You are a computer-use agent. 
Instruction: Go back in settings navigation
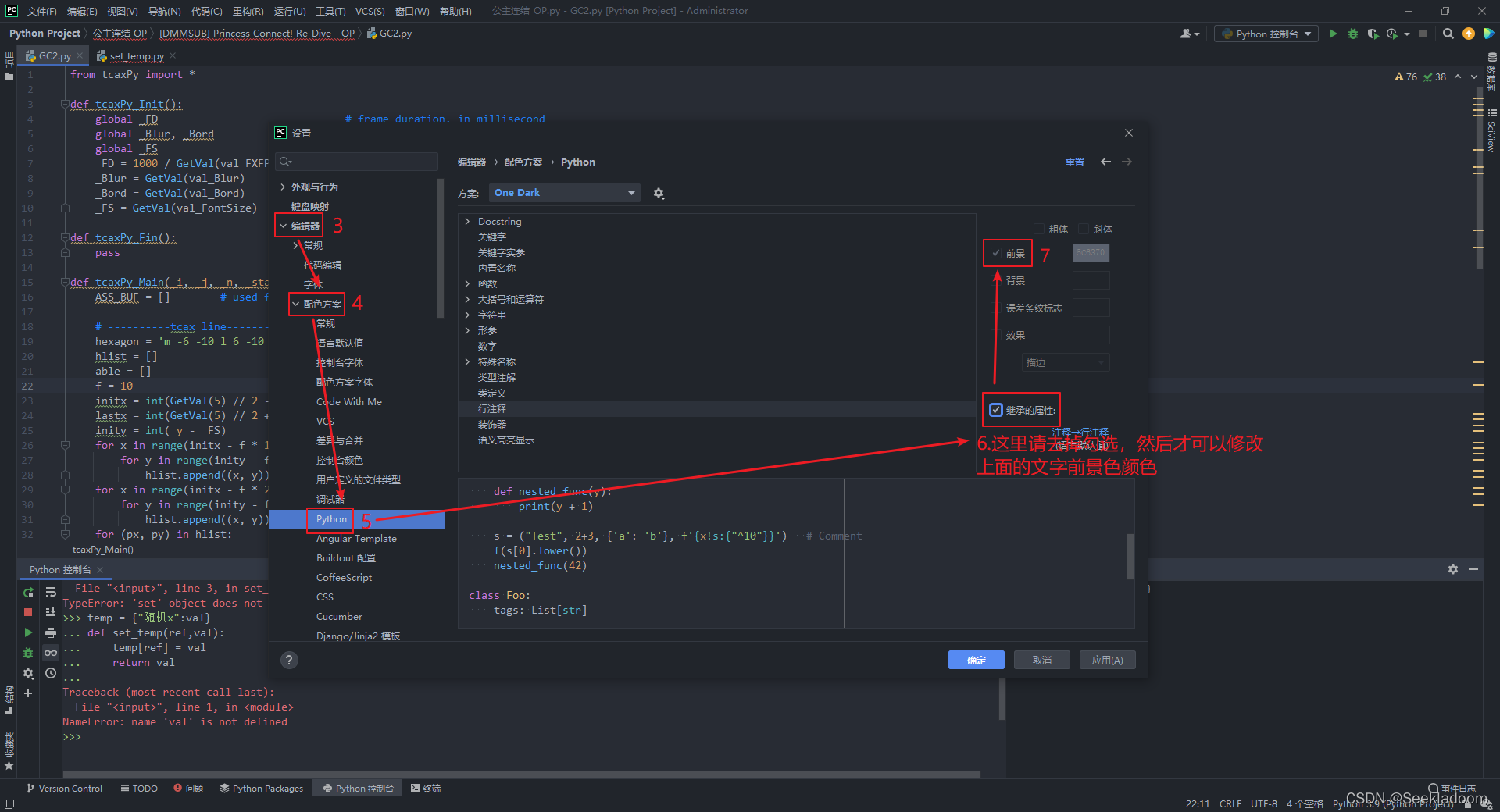click(x=1105, y=162)
